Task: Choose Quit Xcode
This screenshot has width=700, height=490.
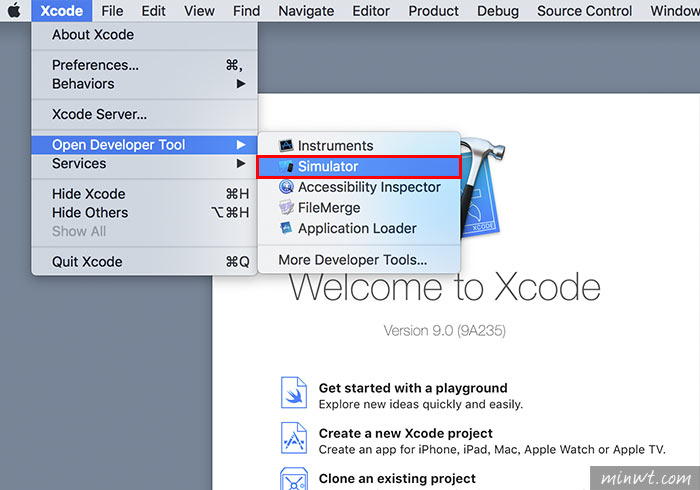Action: pos(144,262)
